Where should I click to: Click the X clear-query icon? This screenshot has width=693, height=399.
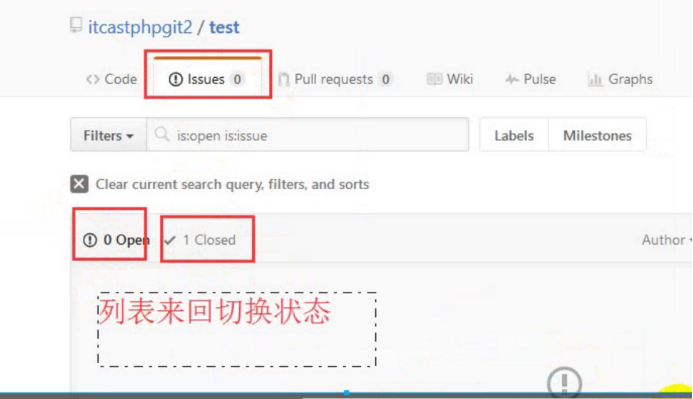tap(79, 184)
